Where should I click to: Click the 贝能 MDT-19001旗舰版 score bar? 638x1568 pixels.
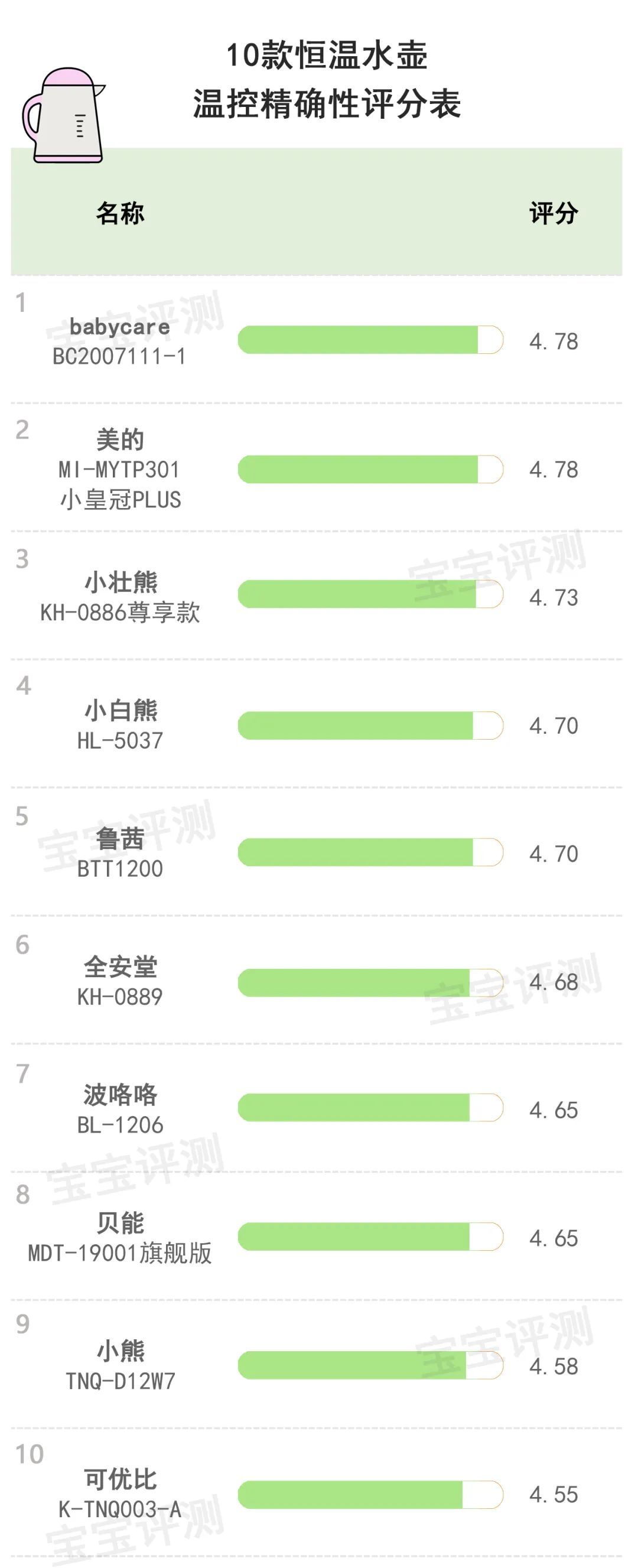[x=370, y=1236]
